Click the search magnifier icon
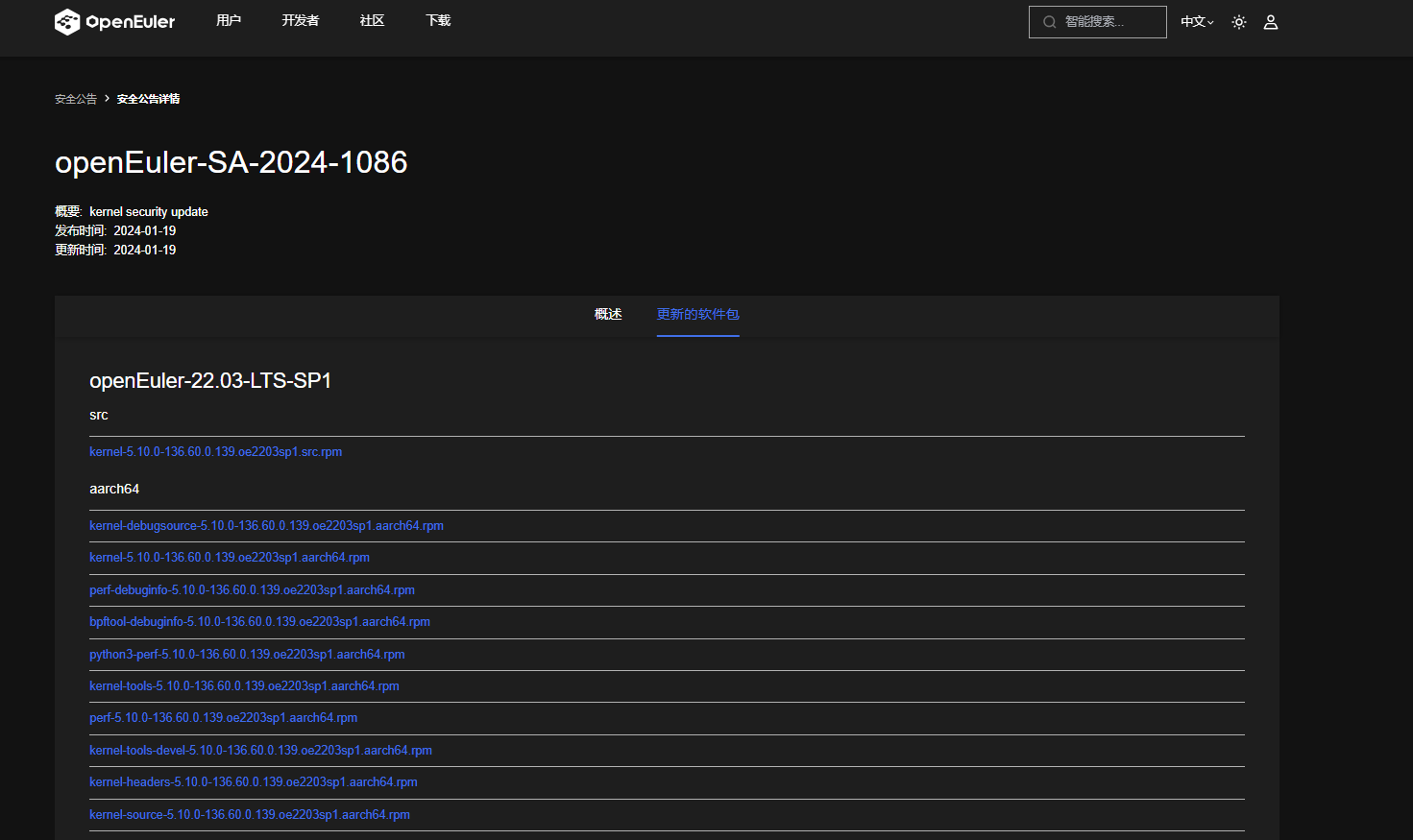The image size is (1413, 840). tap(1050, 22)
